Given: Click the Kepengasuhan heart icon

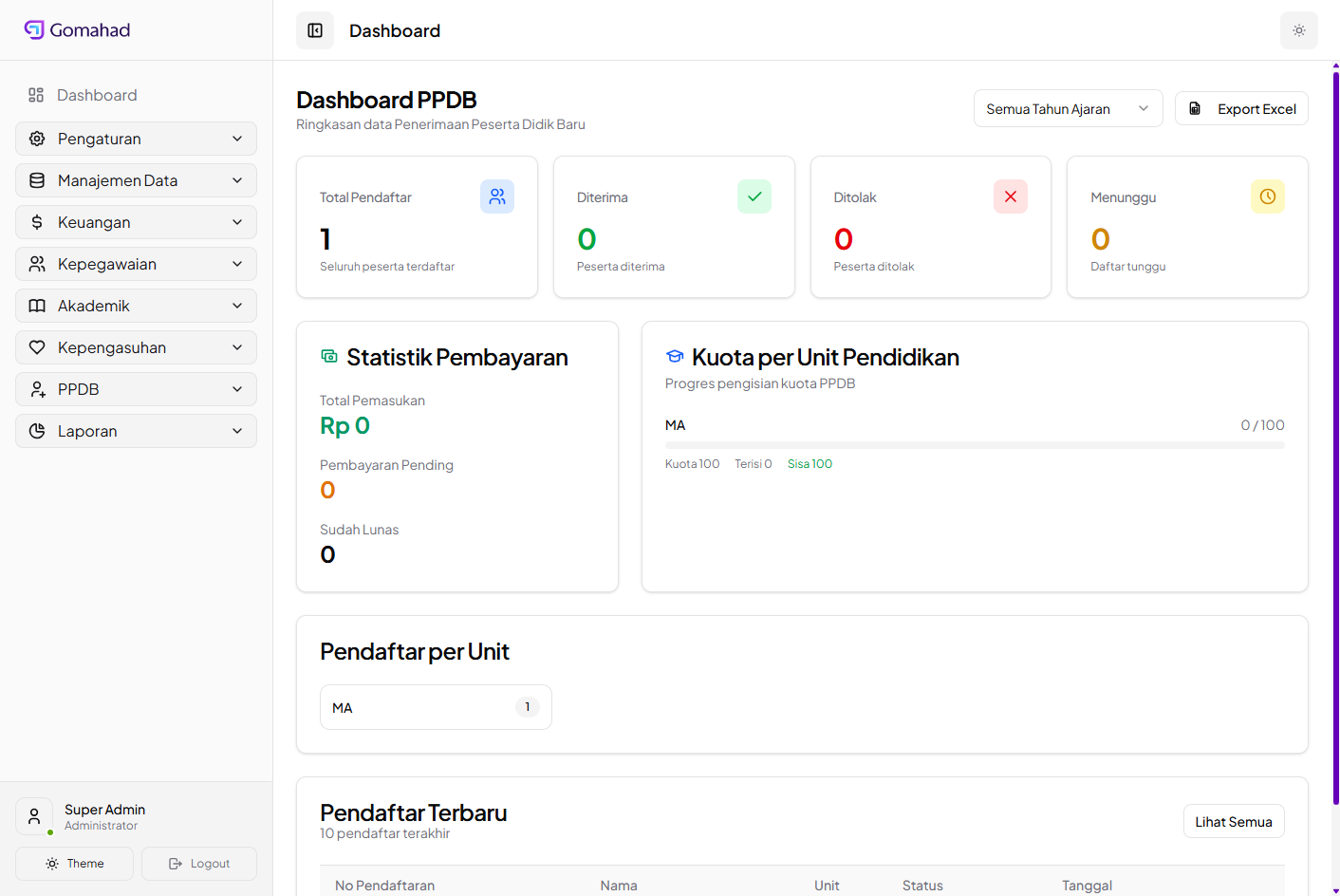Looking at the screenshot, I should click(37, 347).
